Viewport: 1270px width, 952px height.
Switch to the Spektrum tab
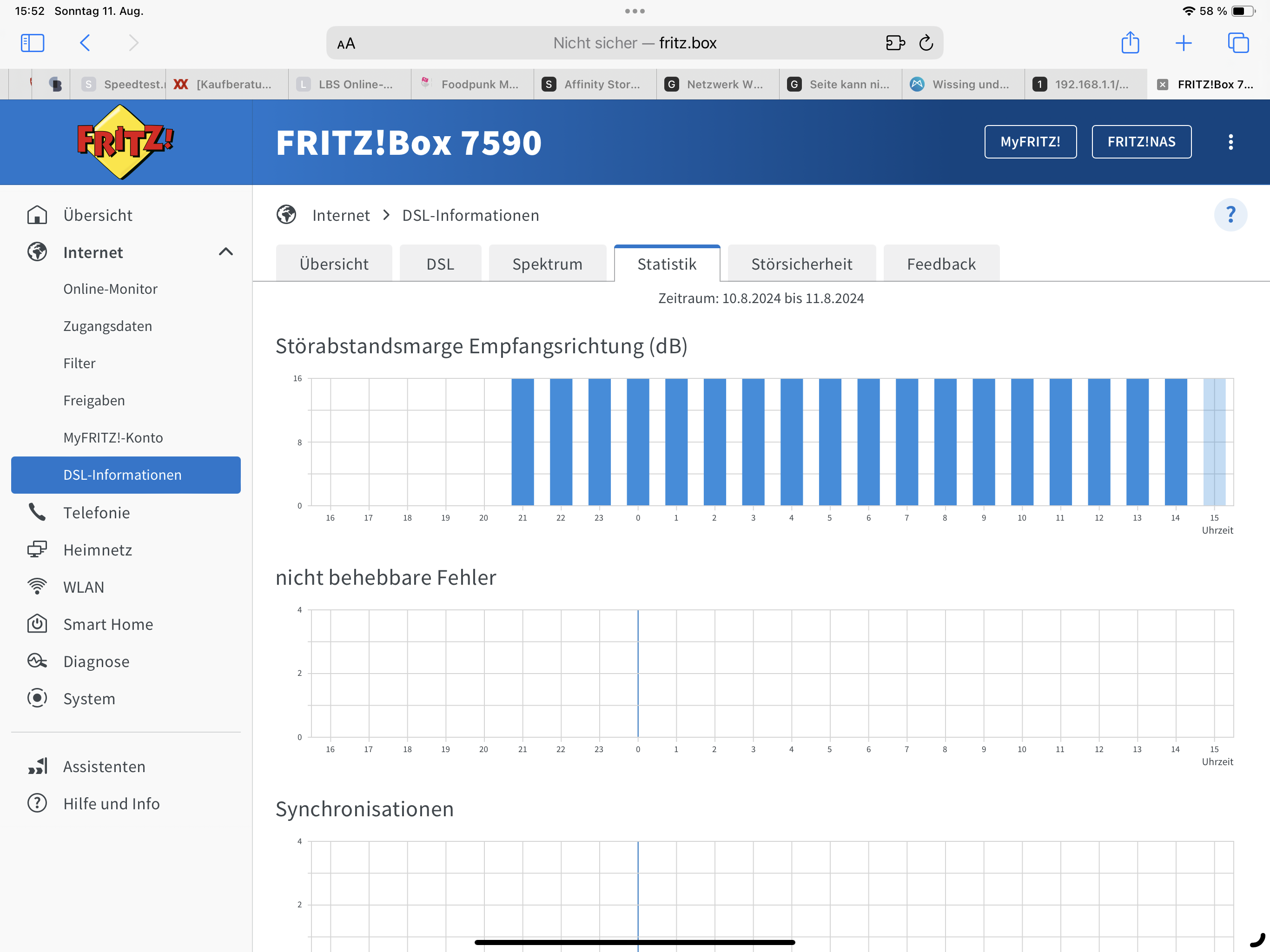pos(547,264)
